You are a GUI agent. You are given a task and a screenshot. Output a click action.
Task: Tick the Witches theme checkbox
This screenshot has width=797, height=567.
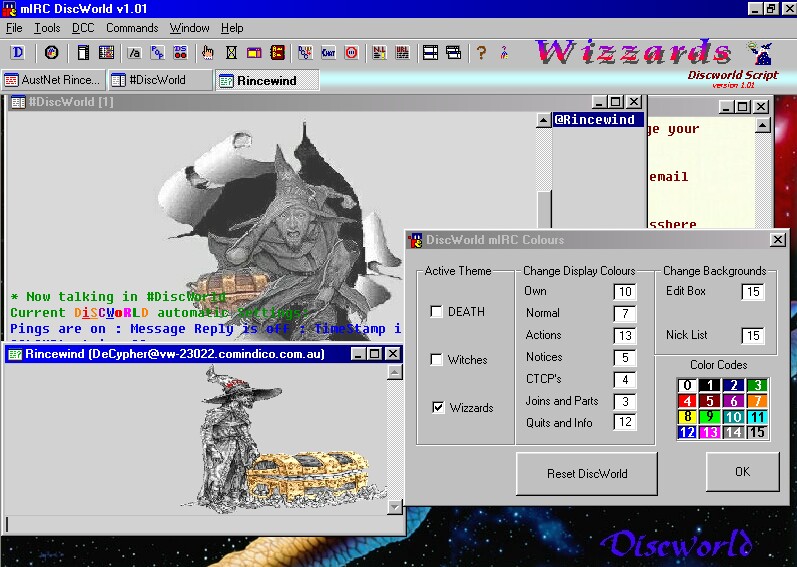click(436, 360)
